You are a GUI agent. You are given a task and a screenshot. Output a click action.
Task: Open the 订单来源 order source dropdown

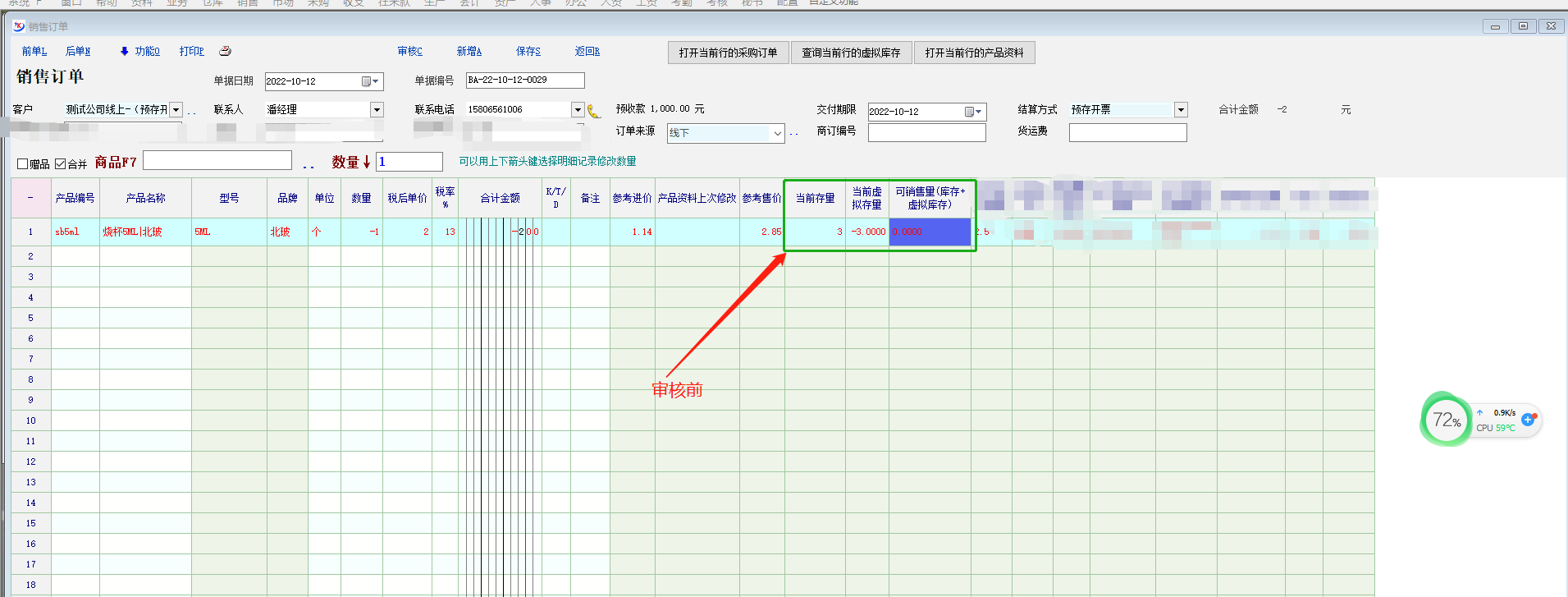click(x=777, y=133)
